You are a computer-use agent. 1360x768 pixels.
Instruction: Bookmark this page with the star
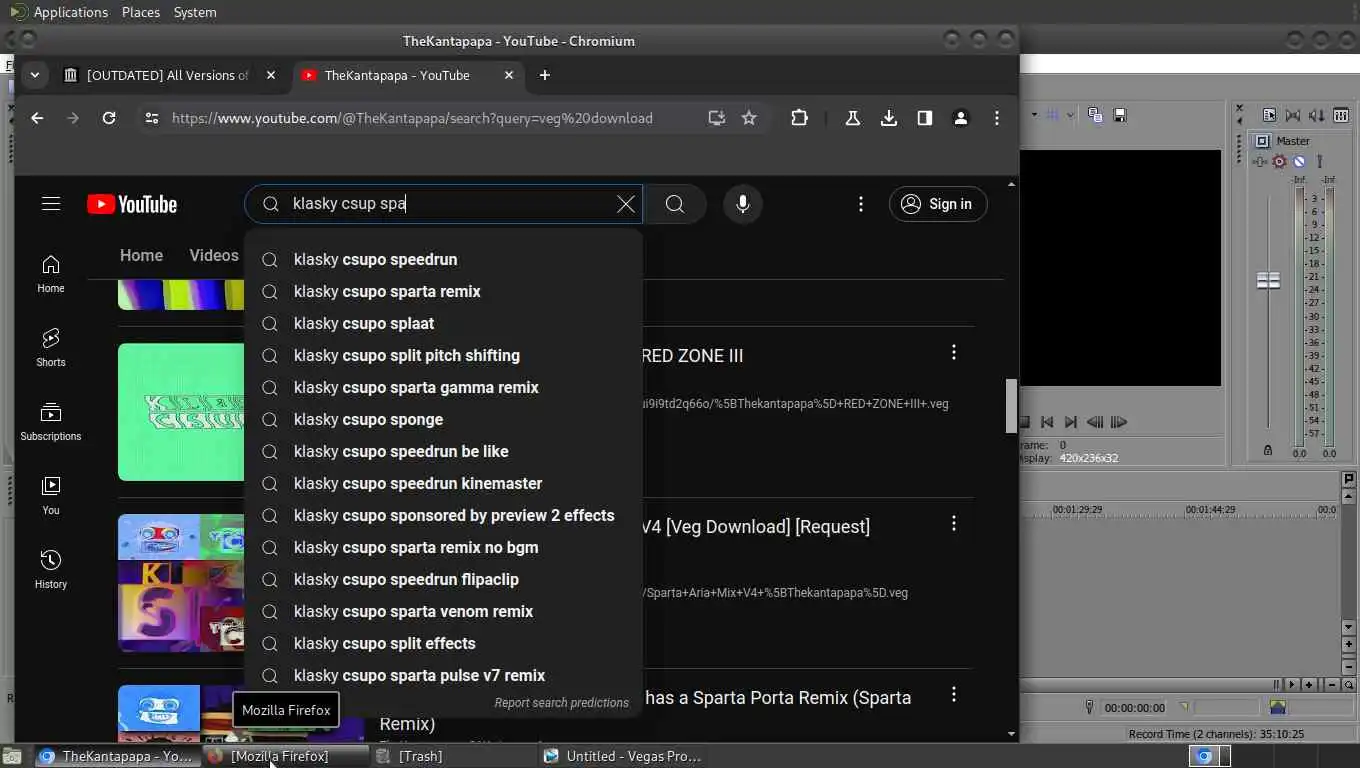coord(749,118)
